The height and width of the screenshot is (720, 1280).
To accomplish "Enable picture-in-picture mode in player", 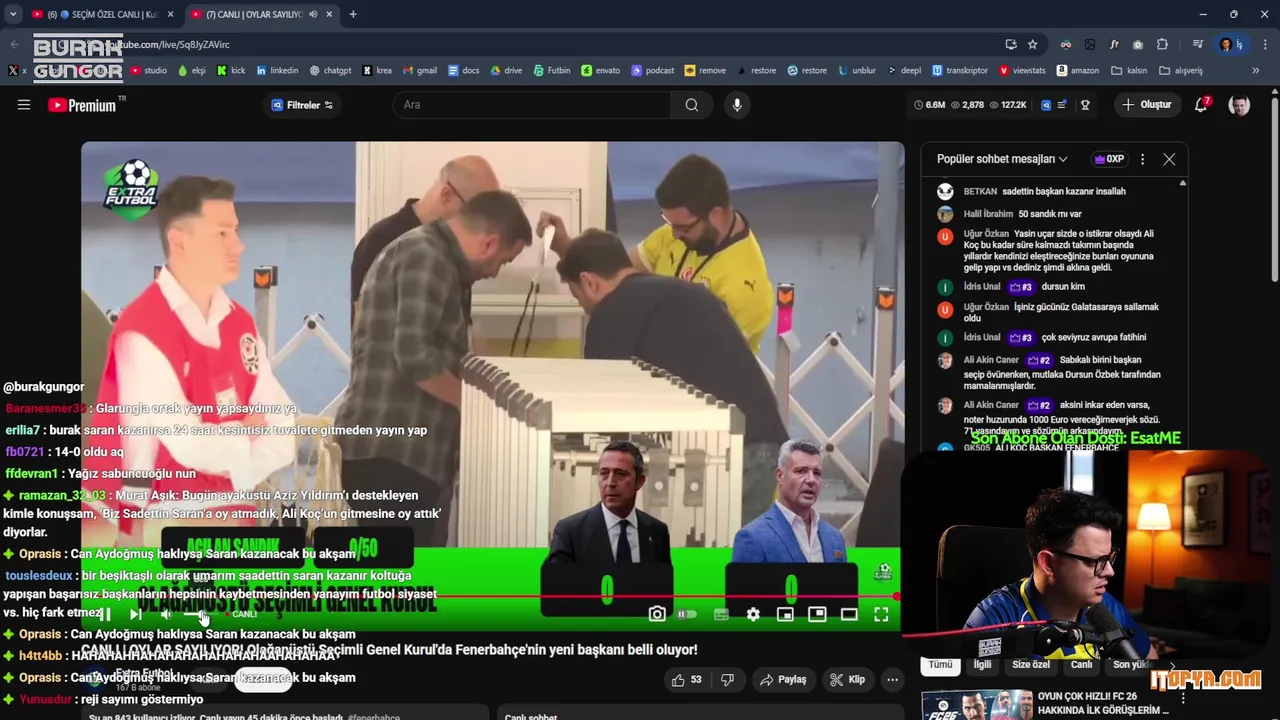I will point(817,614).
